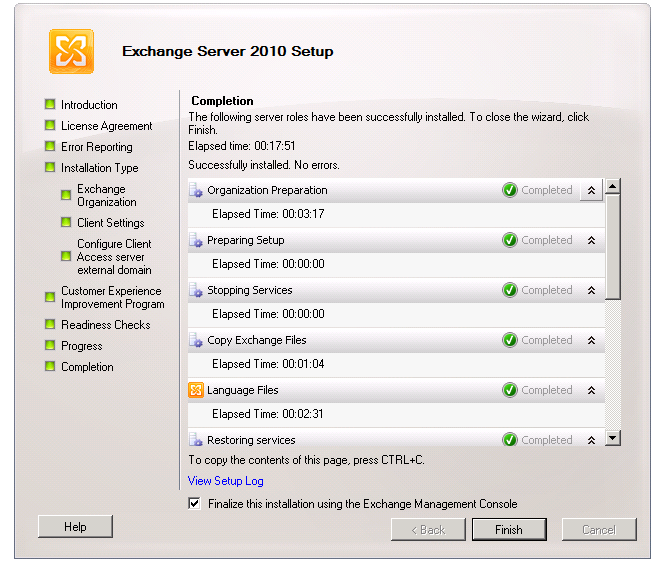Image resolution: width=661 pixels, height=562 pixels.
Task: Click the Restoring services task icon
Action: pos(196,439)
